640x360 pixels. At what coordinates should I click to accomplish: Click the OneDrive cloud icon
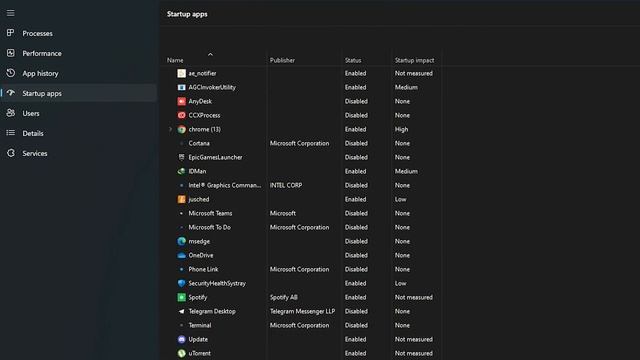(182, 256)
